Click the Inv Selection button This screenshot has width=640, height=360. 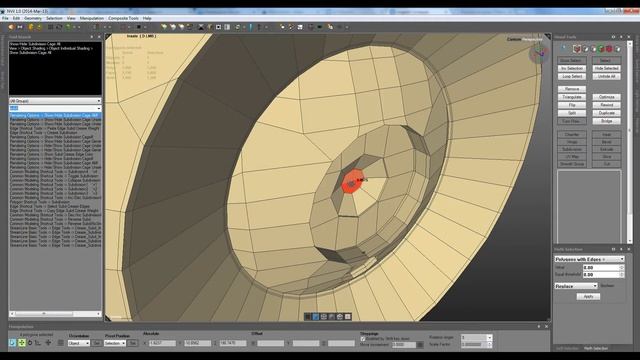[x=571, y=69]
